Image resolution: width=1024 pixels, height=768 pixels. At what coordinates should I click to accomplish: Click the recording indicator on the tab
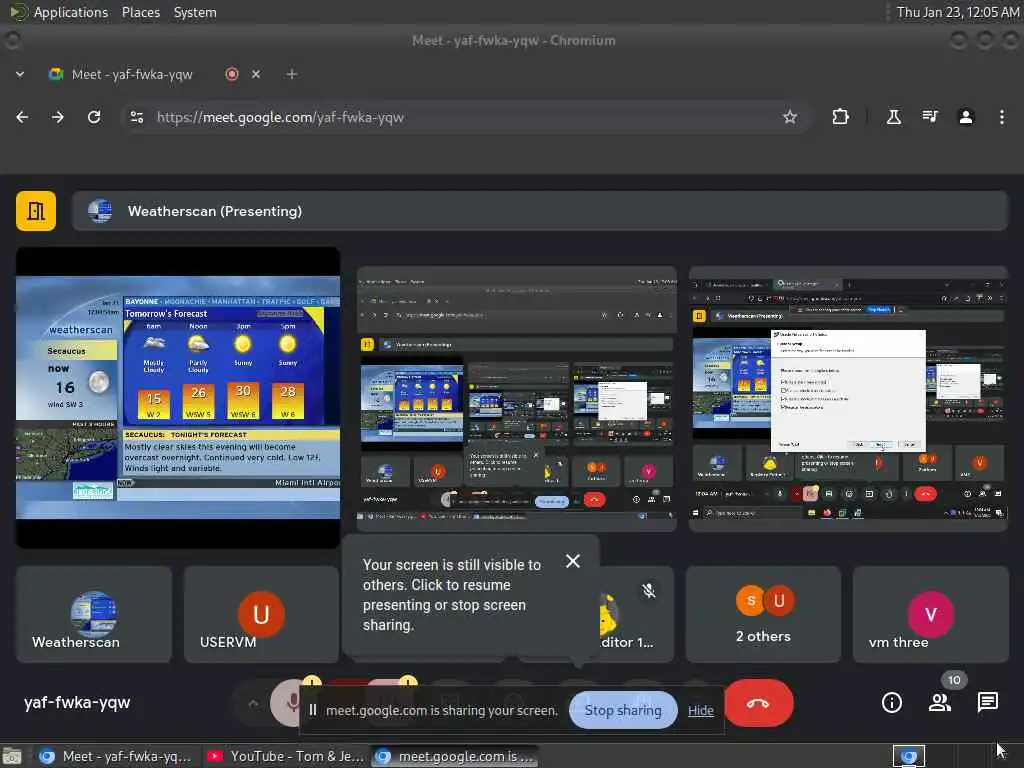coord(232,74)
